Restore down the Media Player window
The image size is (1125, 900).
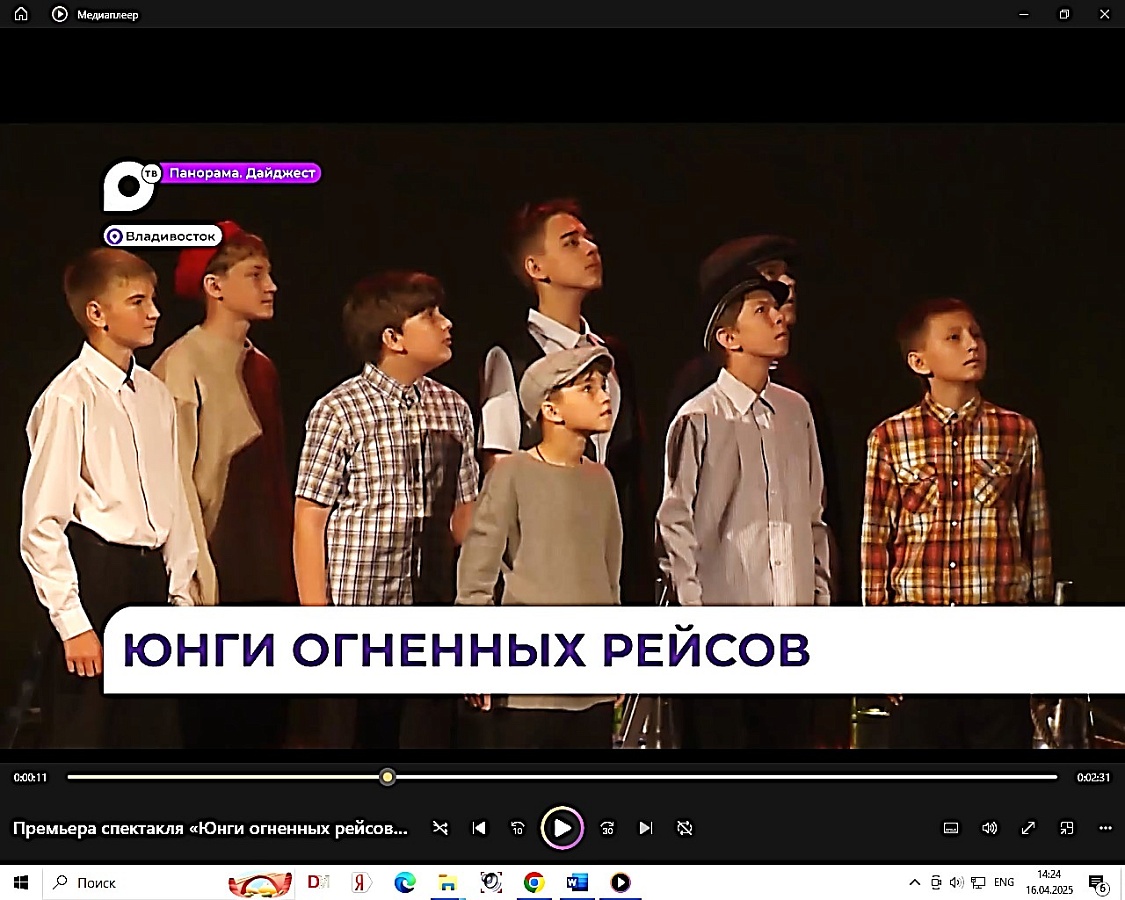pyautogui.click(x=1065, y=14)
